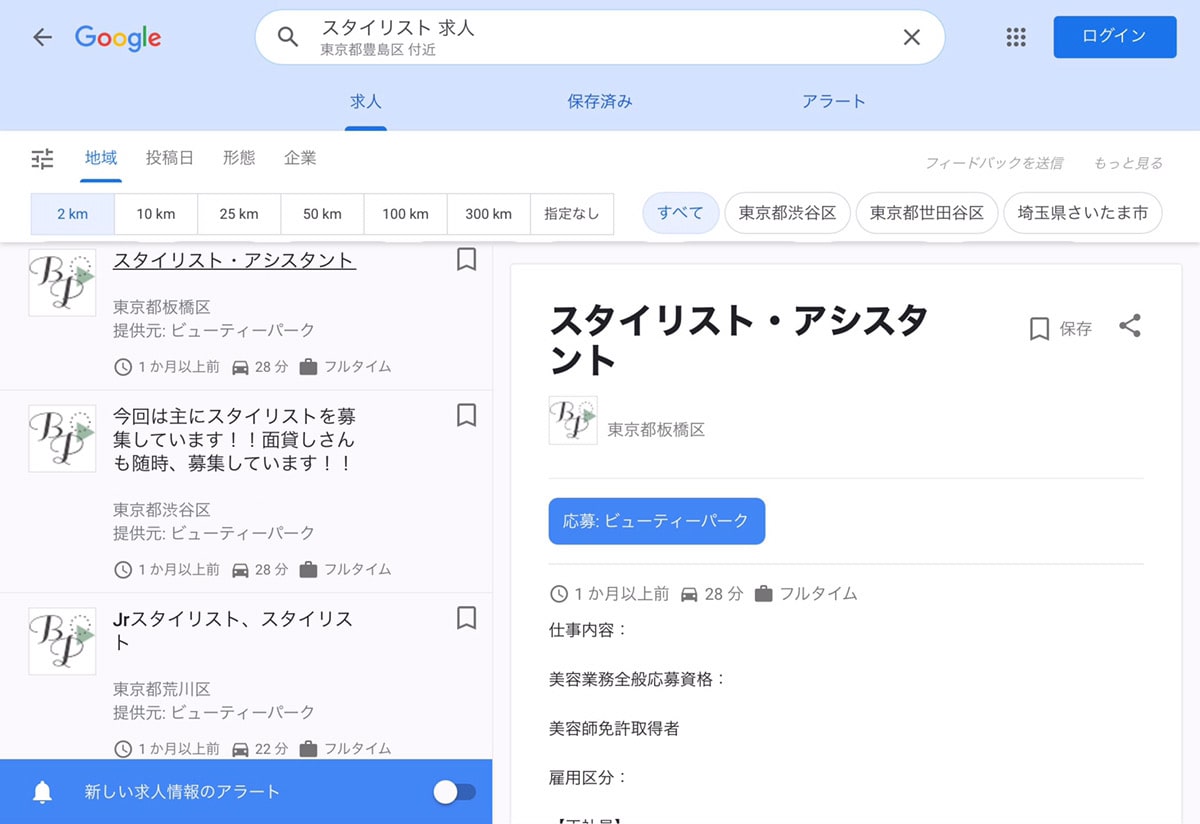This screenshot has height=824, width=1200.
Task: Open the Google apps grid
Action: pyautogui.click(x=1016, y=38)
